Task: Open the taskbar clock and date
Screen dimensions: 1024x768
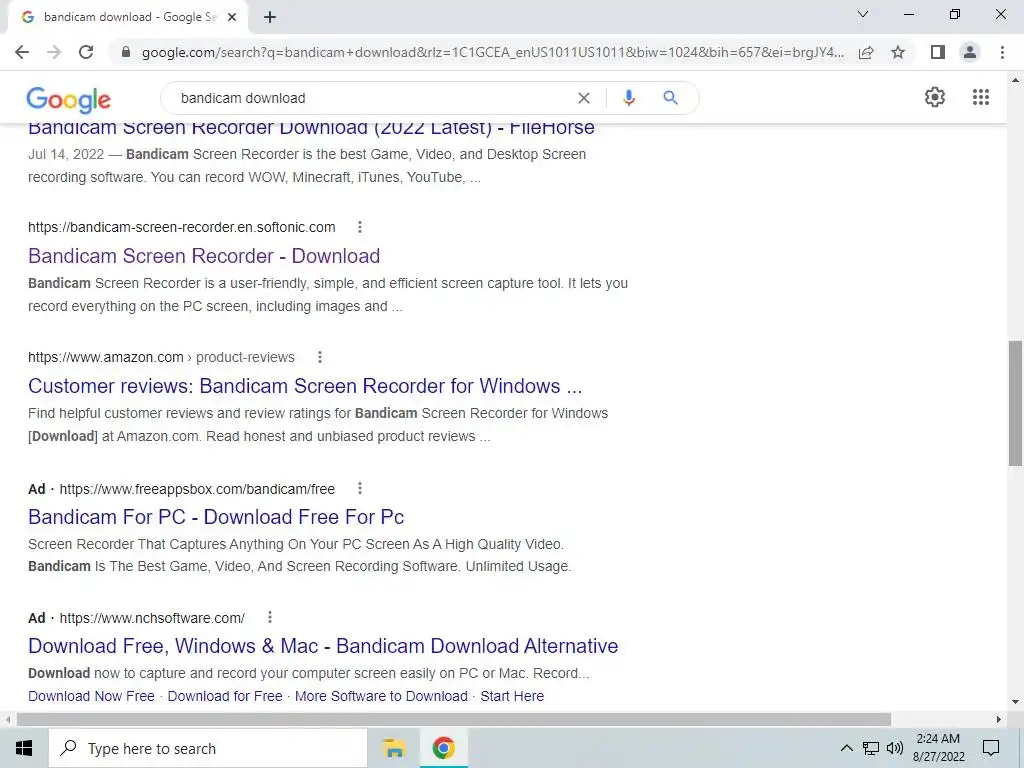Action: 938,748
